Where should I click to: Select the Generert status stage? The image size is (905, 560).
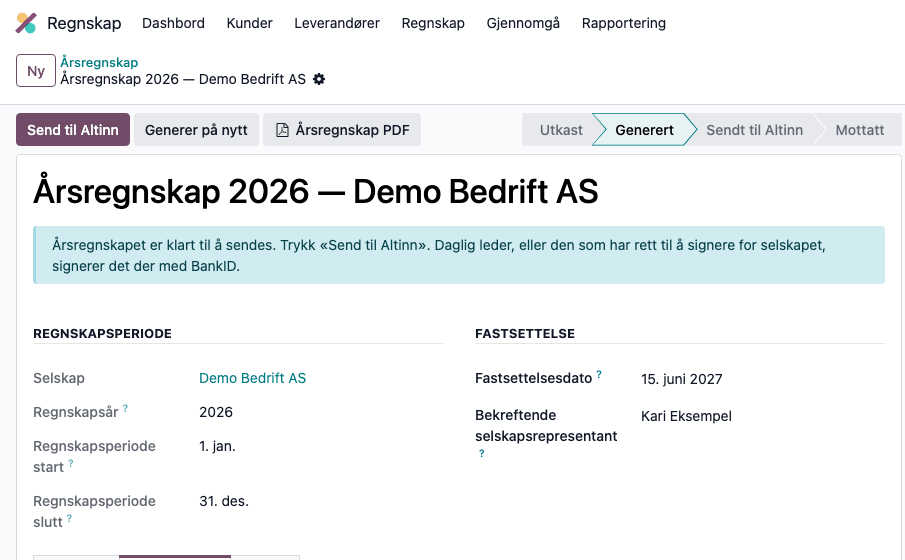click(644, 130)
